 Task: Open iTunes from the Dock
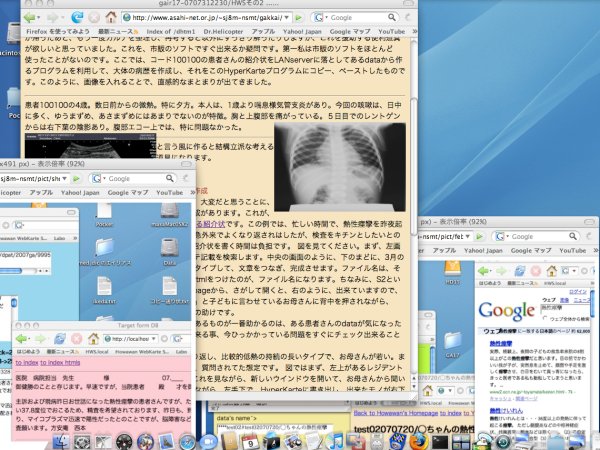[334, 442]
